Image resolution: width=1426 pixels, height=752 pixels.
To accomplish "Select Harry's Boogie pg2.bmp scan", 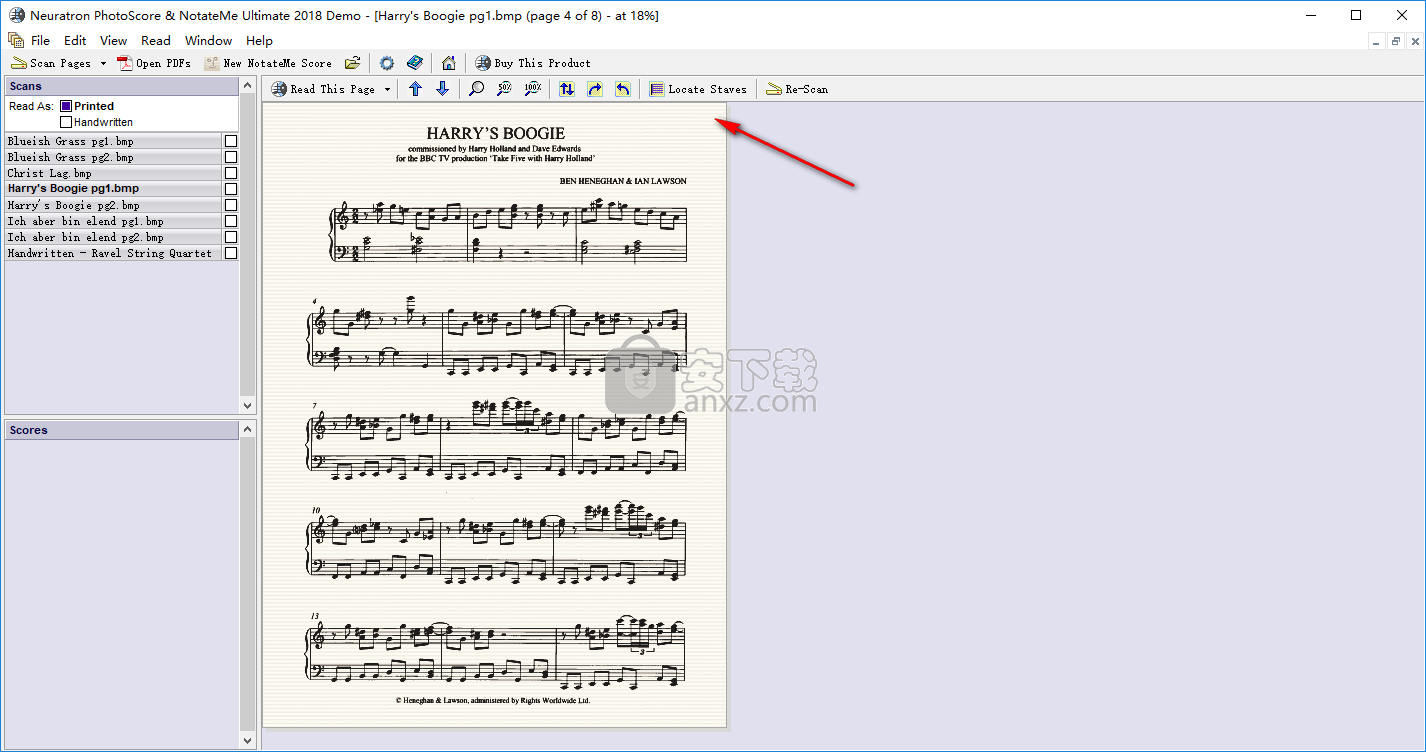I will (113, 205).
